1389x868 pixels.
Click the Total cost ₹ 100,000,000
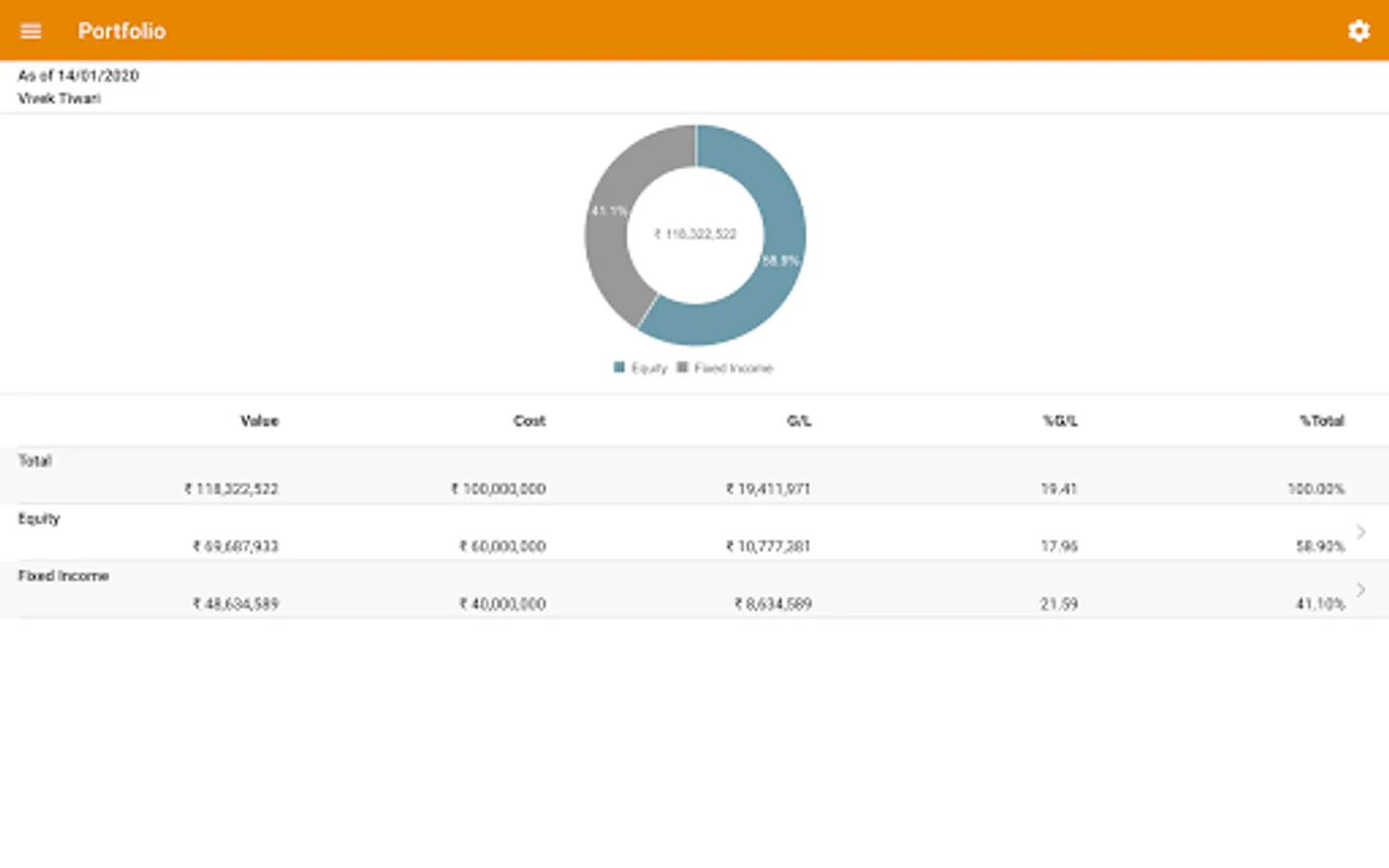click(x=499, y=489)
